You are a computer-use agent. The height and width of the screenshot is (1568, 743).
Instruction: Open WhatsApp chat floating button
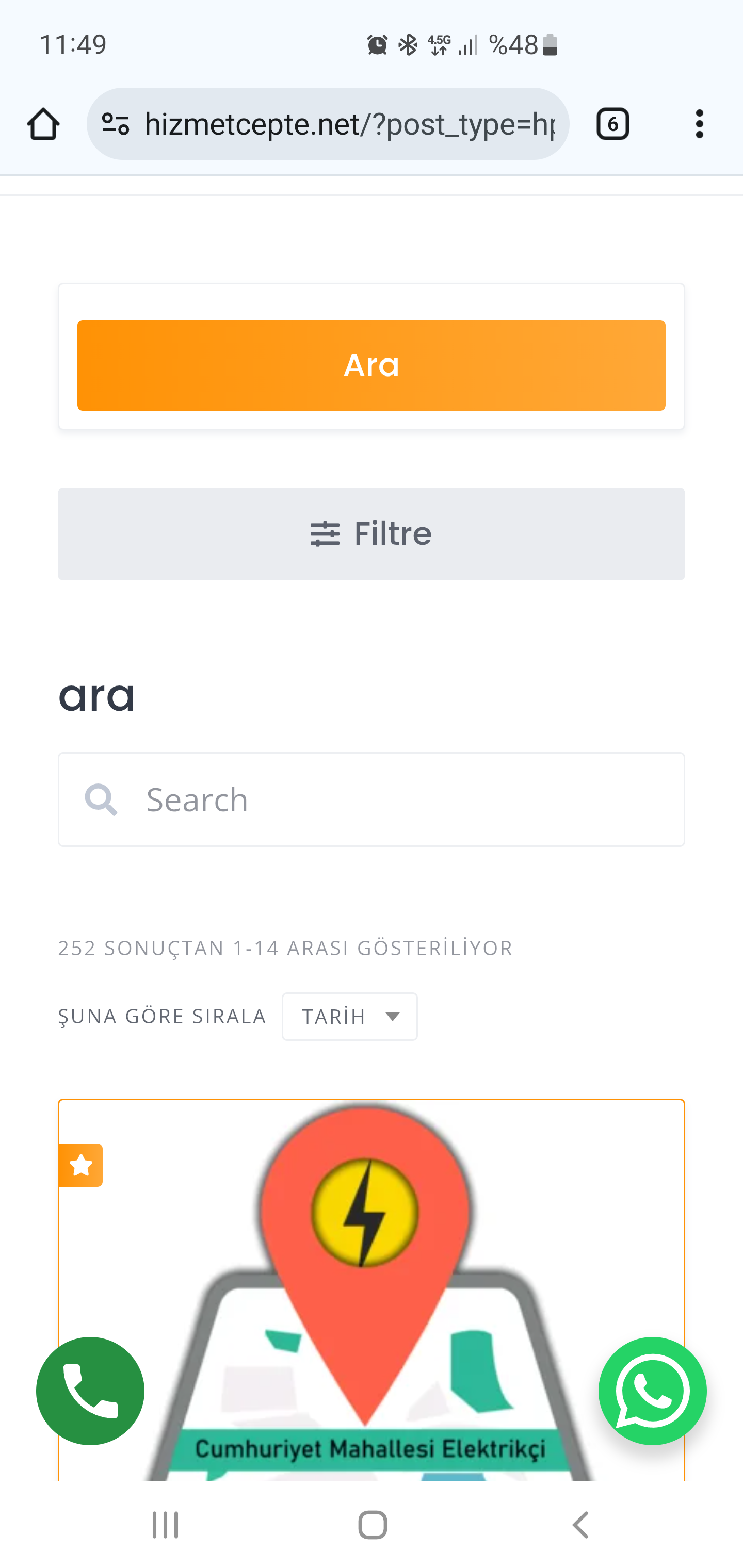pos(652,1391)
